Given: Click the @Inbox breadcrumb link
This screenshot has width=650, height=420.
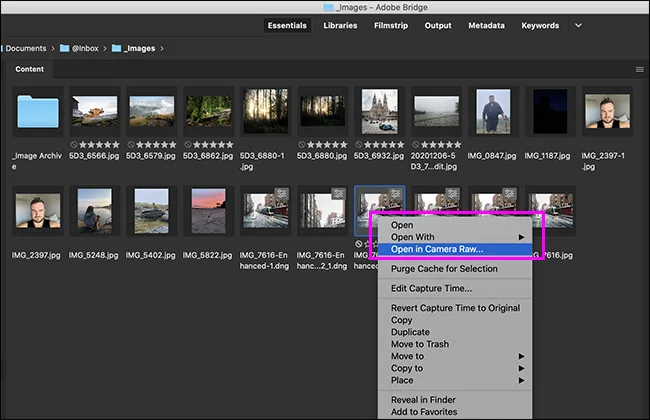Looking at the screenshot, I should pos(87,47).
